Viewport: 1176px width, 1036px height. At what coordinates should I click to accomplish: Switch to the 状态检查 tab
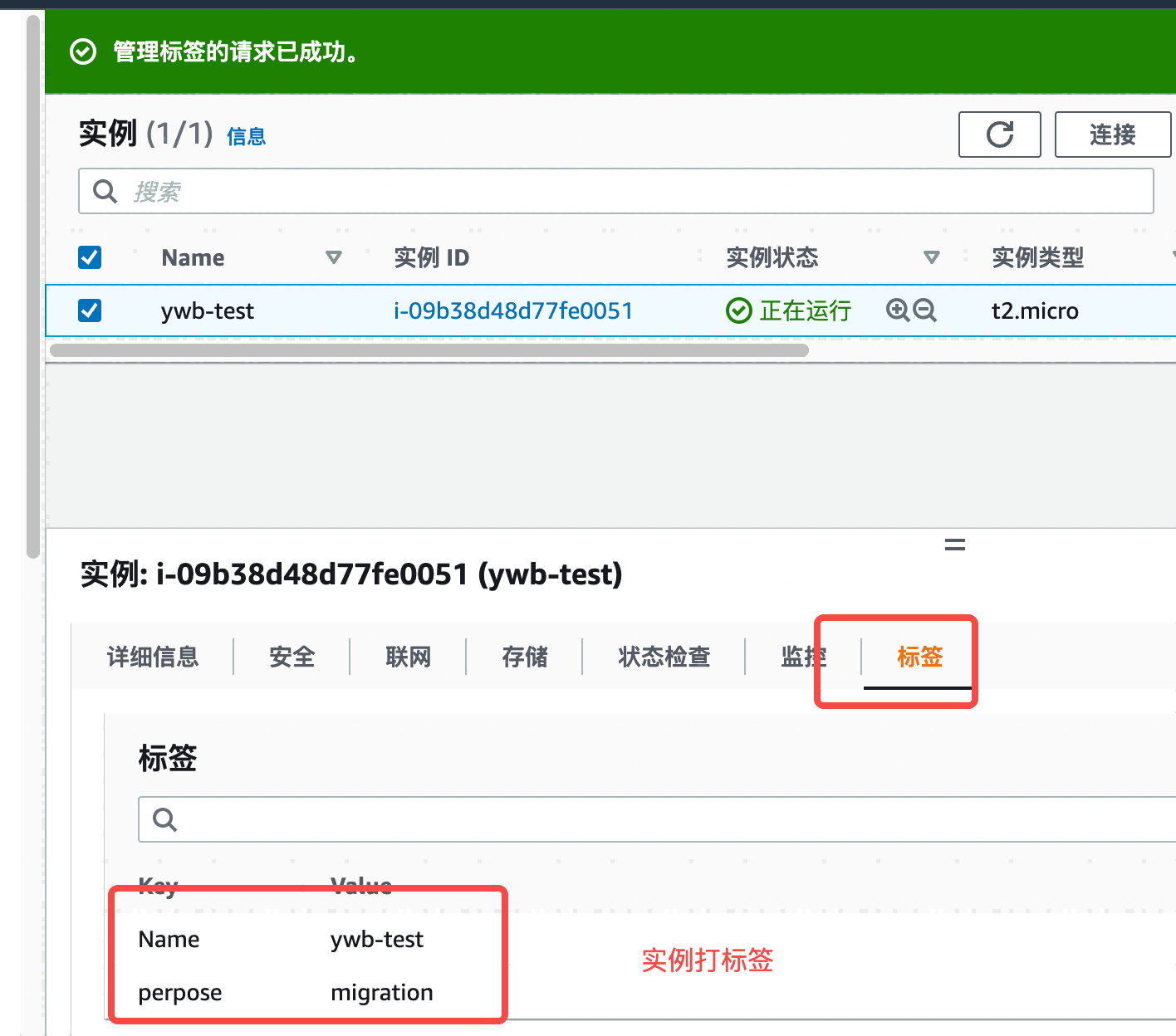(664, 657)
